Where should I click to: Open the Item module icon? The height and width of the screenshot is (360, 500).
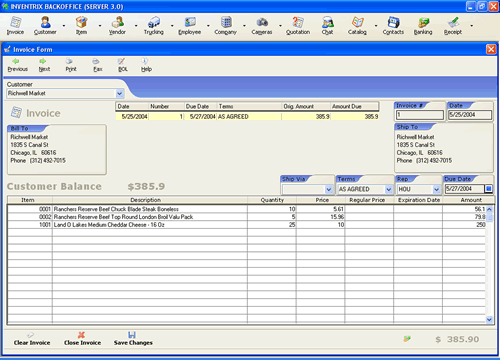pos(81,26)
